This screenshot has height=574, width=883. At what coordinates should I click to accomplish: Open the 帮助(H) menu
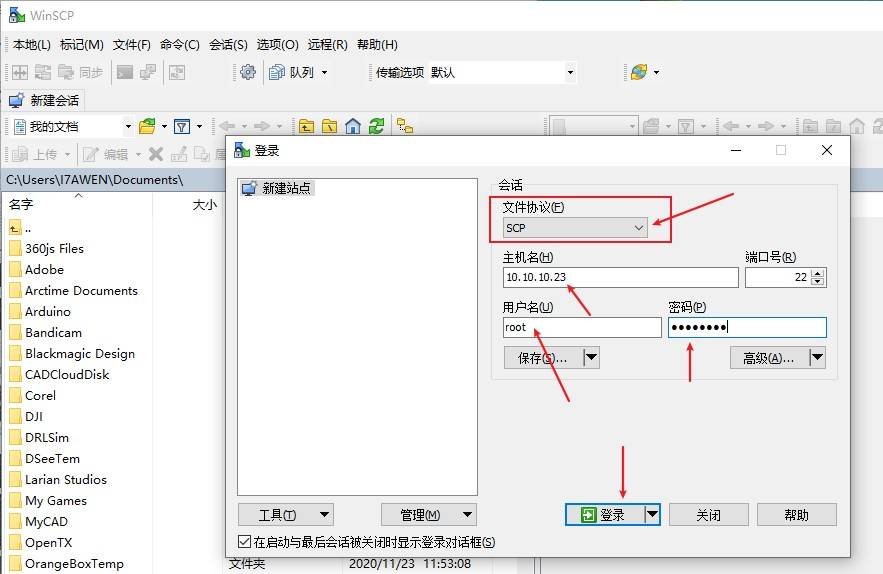[x=377, y=45]
